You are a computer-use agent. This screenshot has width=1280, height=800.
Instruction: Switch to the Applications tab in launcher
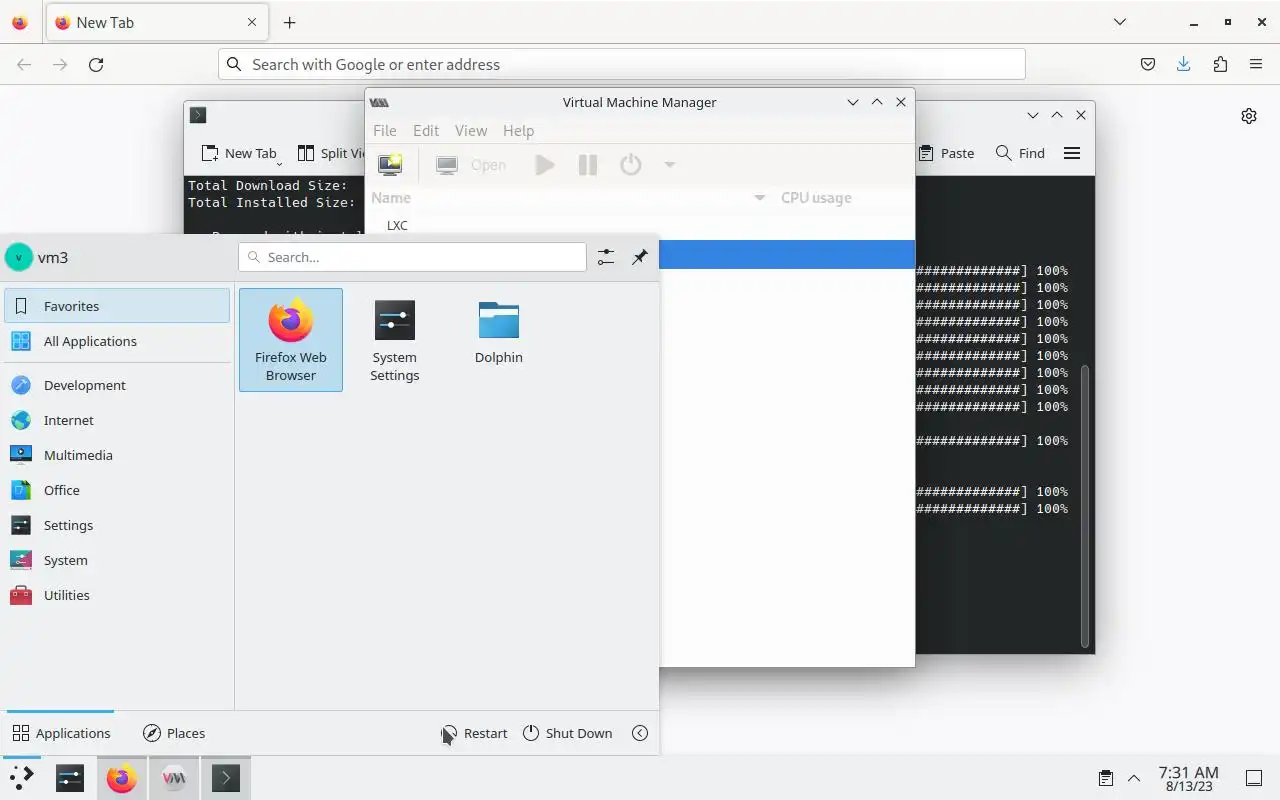click(x=61, y=733)
